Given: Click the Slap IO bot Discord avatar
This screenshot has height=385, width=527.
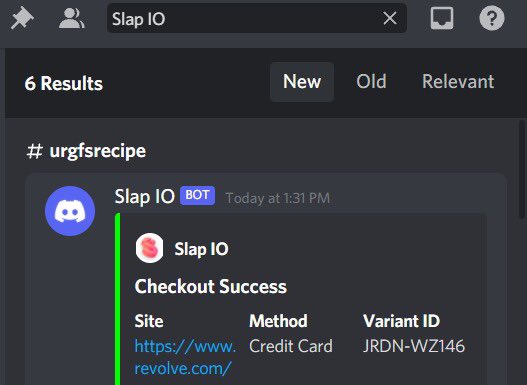Looking at the screenshot, I should 70,211.
